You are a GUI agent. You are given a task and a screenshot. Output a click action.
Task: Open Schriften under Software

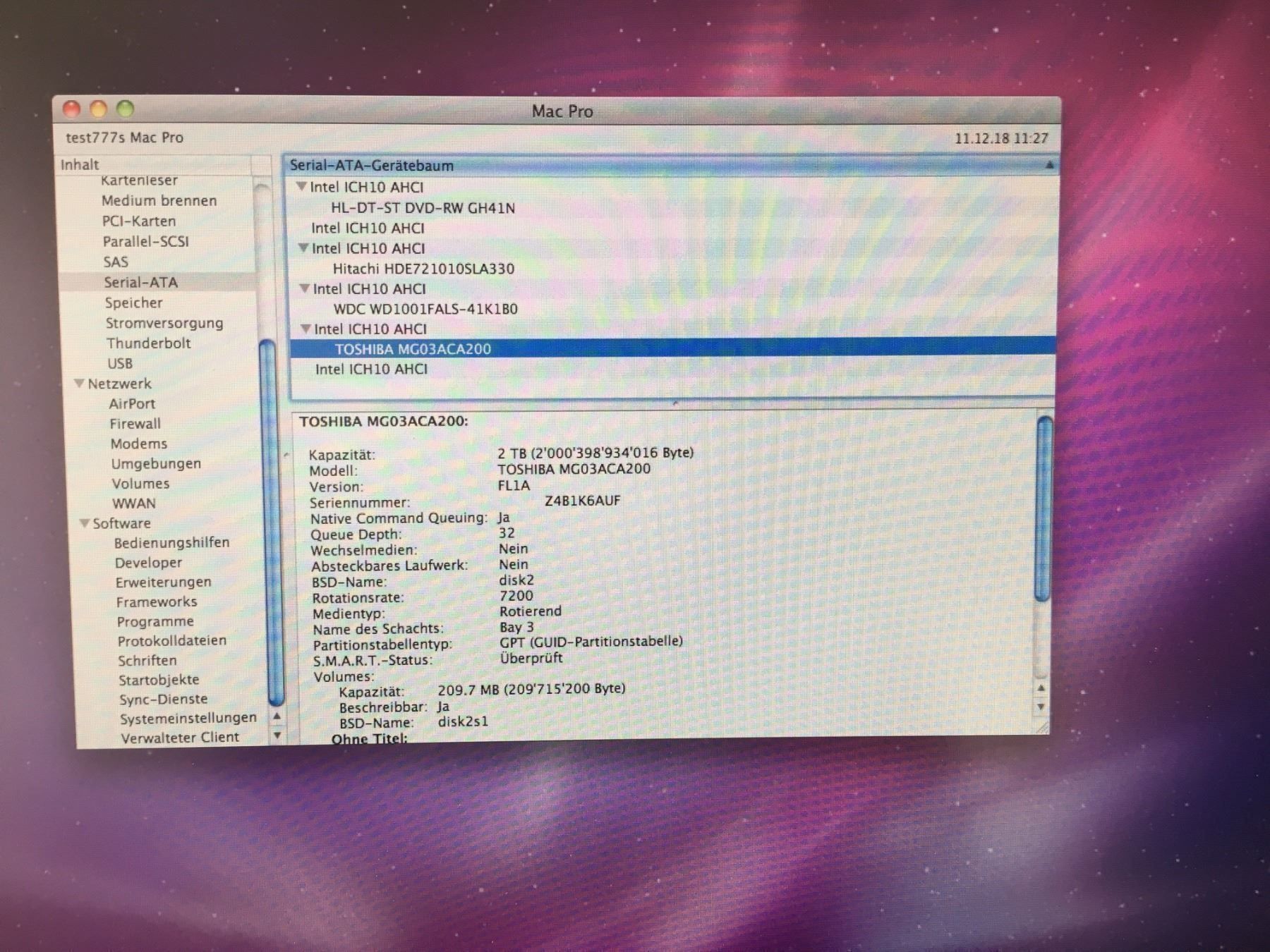[x=147, y=661]
